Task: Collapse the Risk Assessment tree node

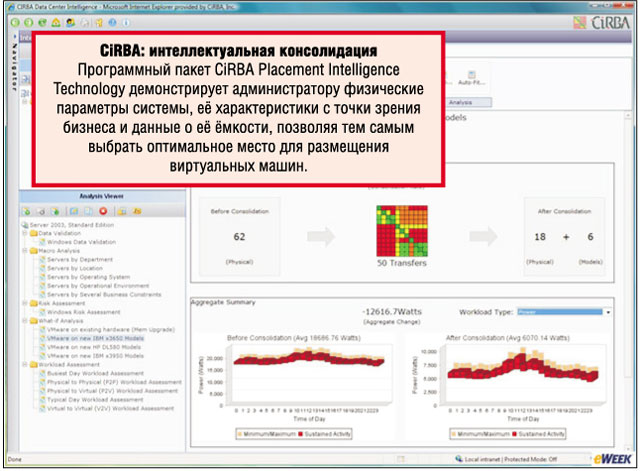Action: (x=24, y=304)
